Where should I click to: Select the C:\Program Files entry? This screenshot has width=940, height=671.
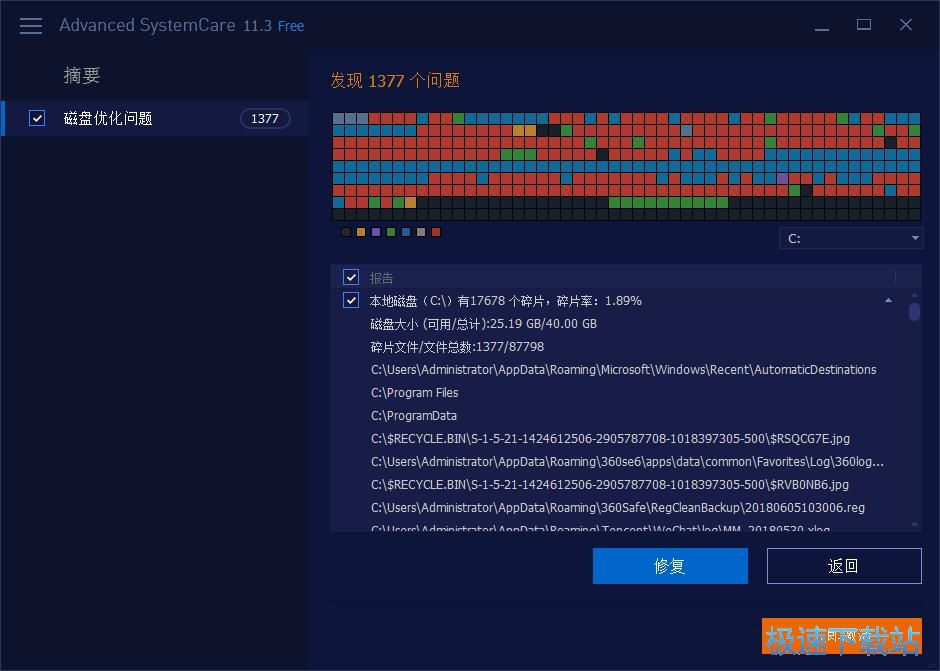(x=414, y=393)
